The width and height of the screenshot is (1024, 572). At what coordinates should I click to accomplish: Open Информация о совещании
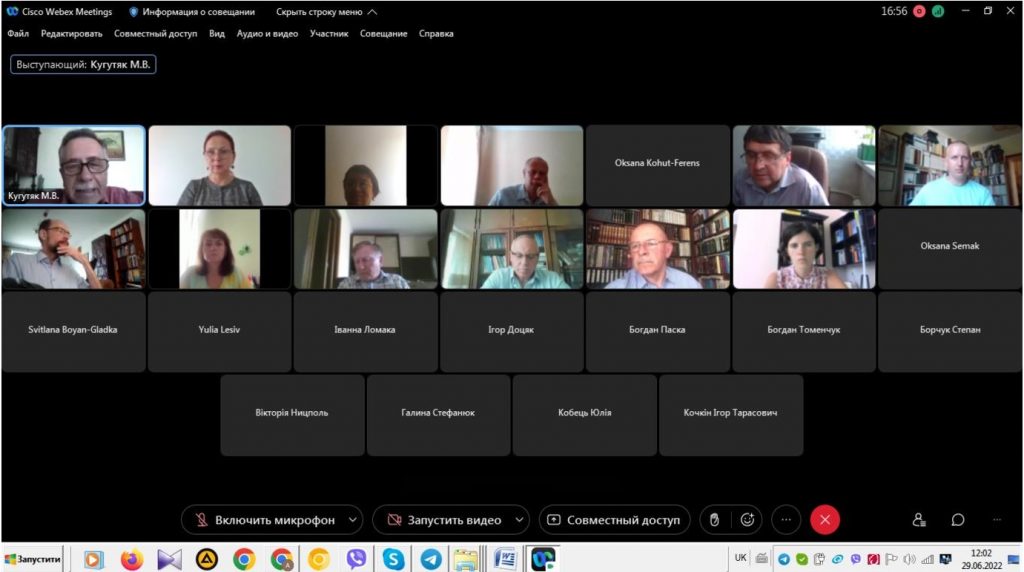coord(192,12)
